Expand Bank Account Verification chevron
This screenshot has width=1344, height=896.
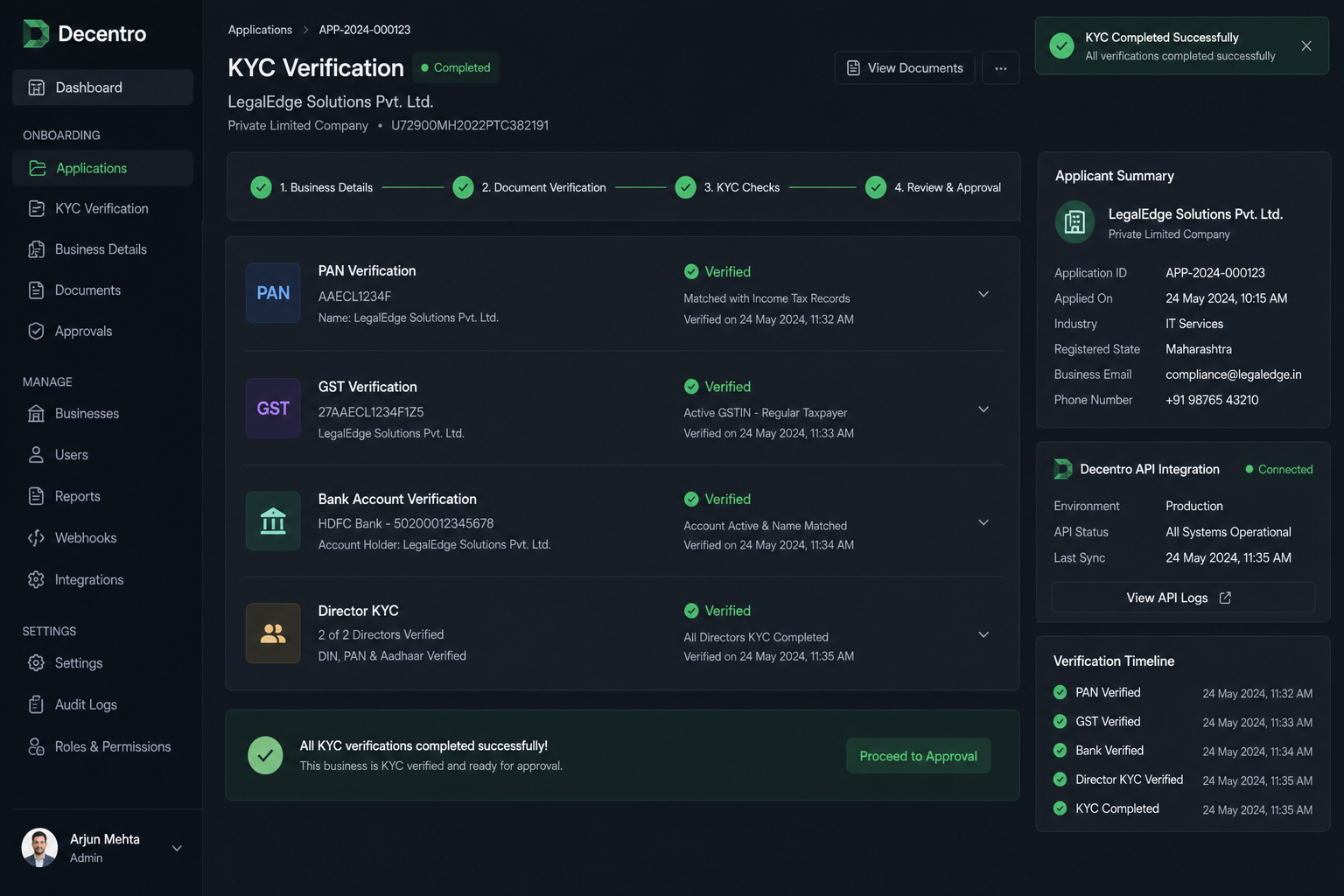point(983,522)
